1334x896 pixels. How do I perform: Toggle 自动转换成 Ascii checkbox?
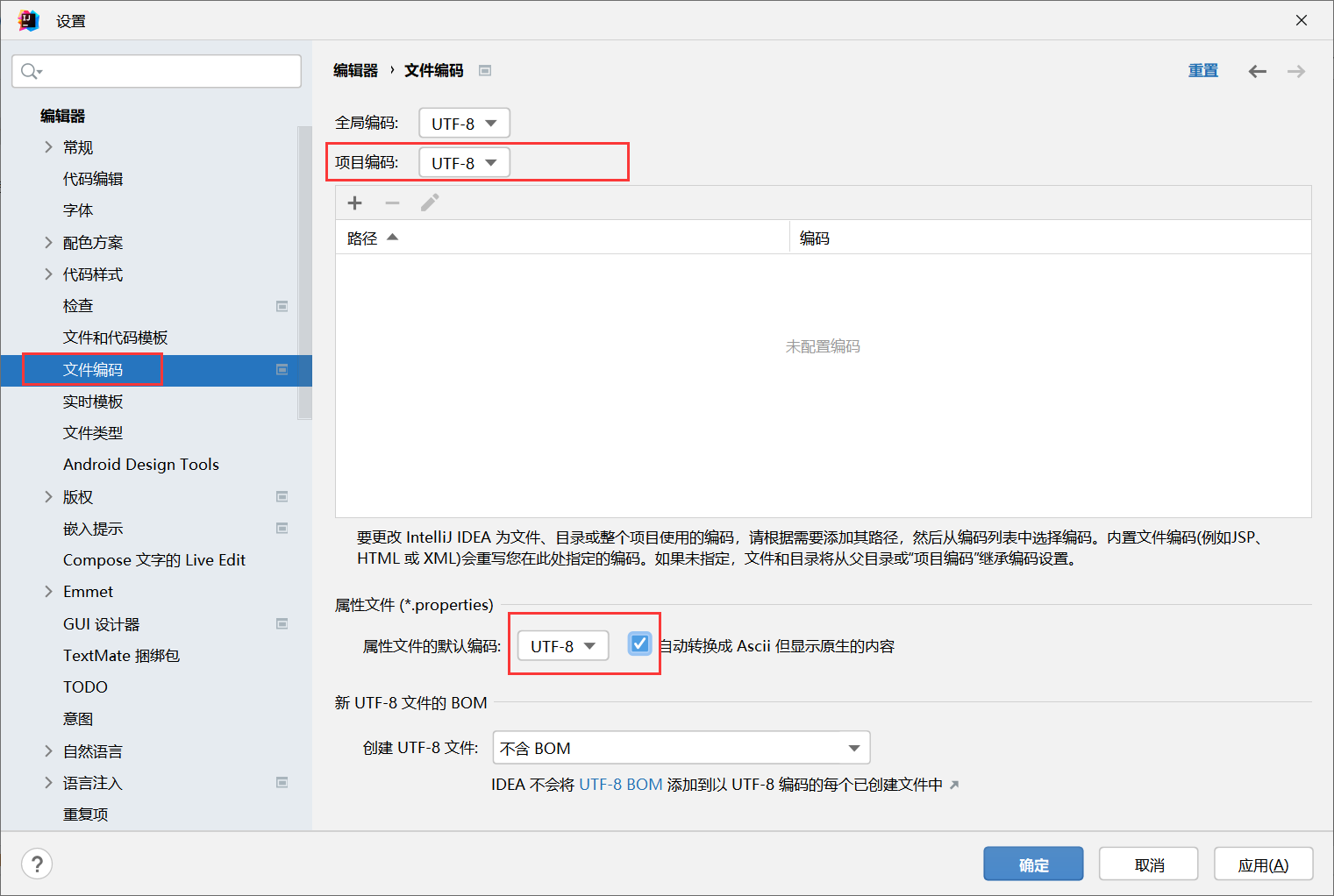(x=640, y=644)
